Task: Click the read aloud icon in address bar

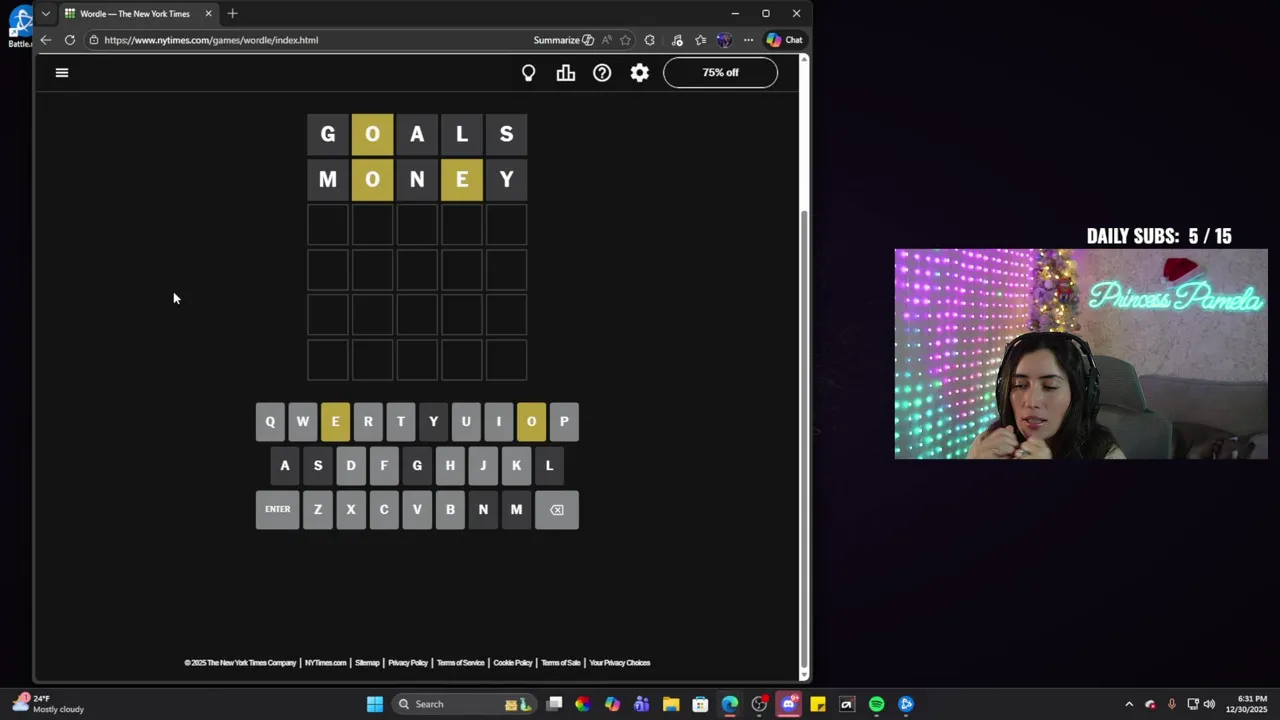Action: pyautogui.click(x=606, y=40)
